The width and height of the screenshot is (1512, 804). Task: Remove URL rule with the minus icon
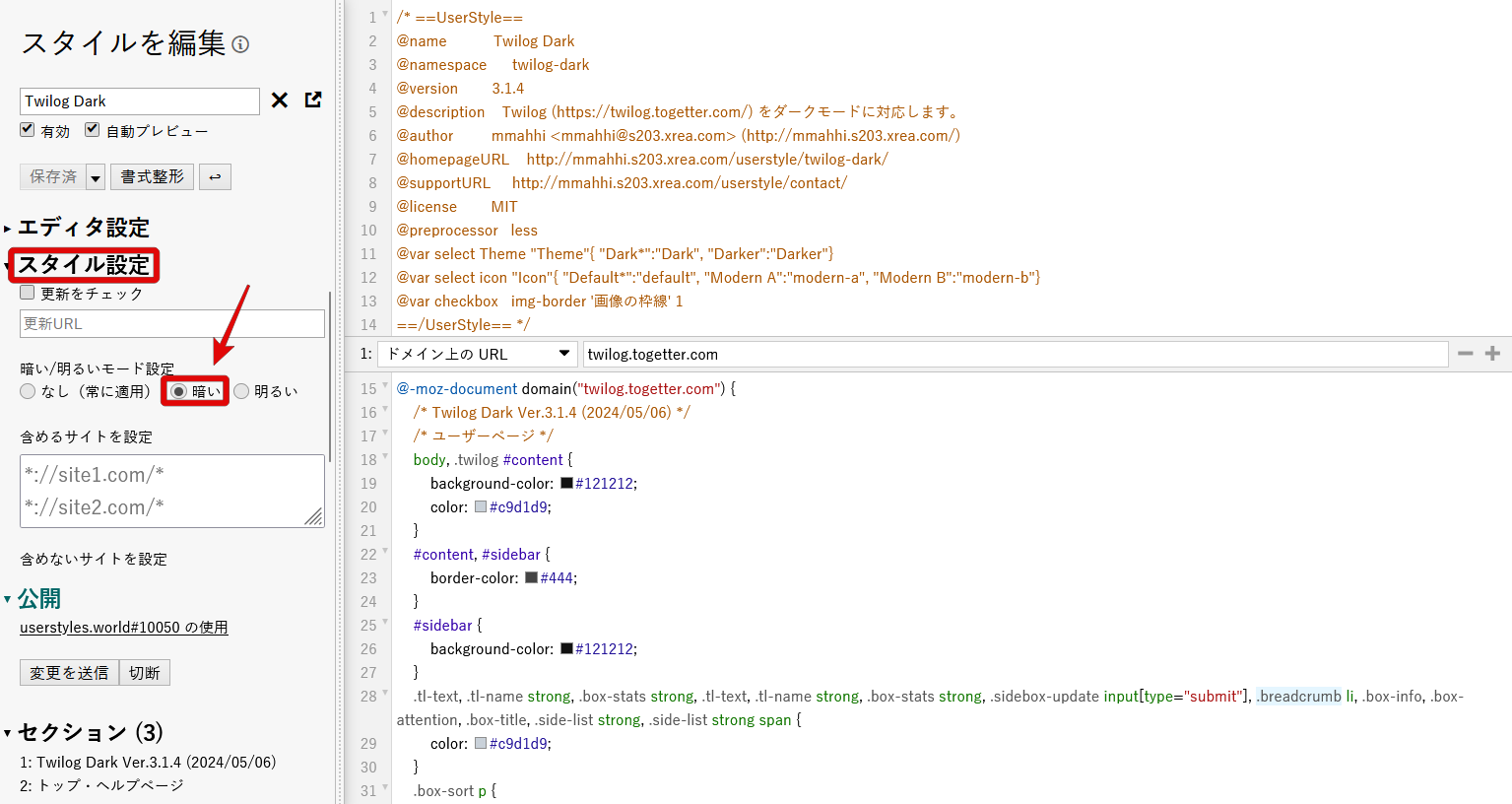pyautogui.click(x=1466, y=354)
